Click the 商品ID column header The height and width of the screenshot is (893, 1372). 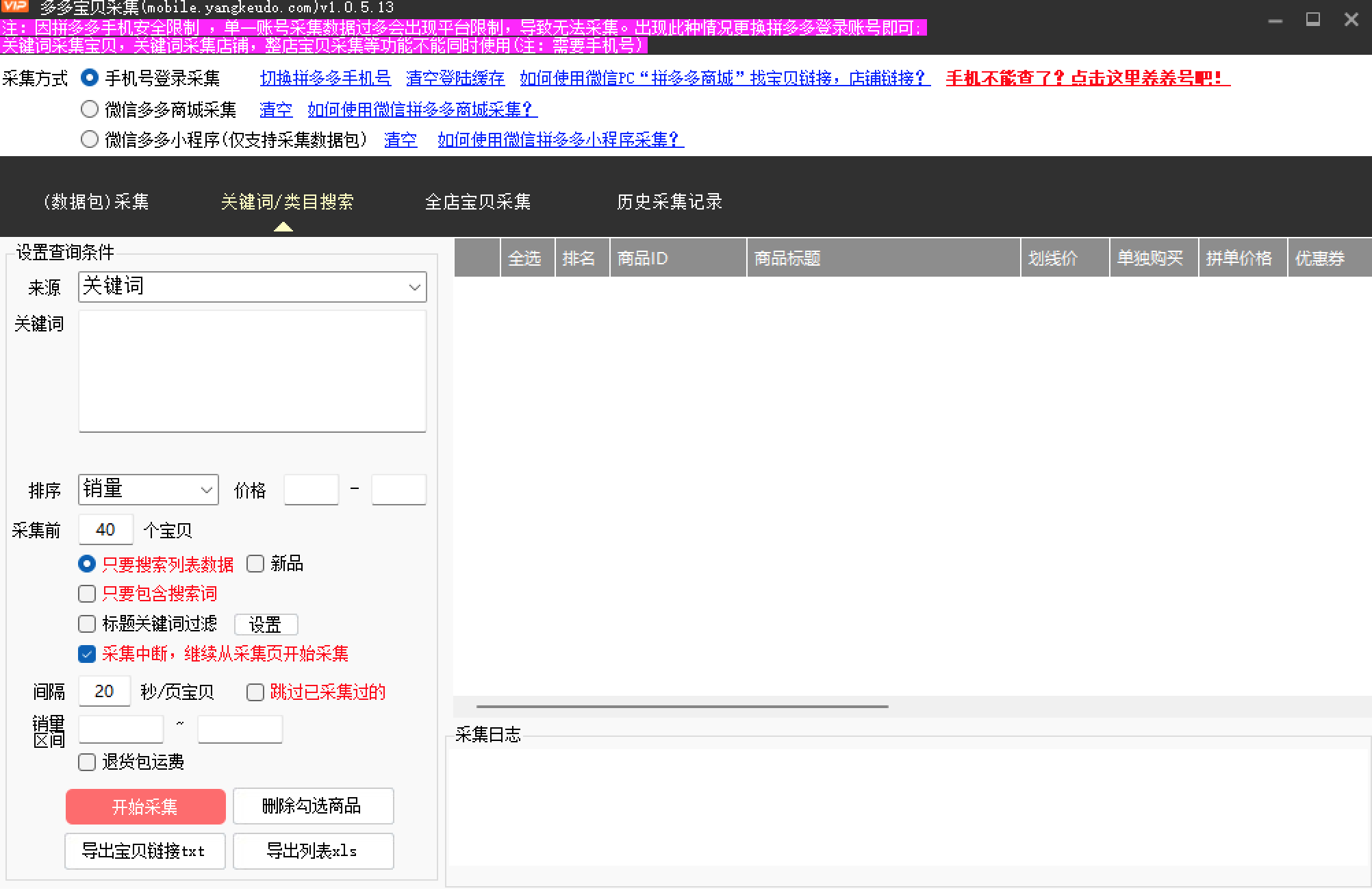point(678,258)
